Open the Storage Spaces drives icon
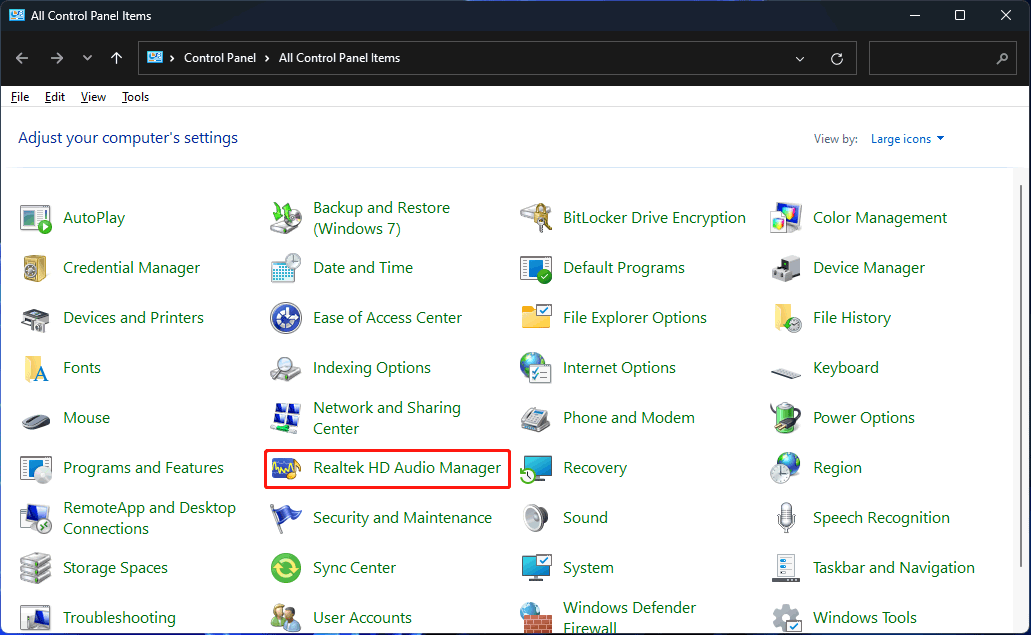Image resolution: width=1031 pixels, height=635 pixels. tap(36, 568)
